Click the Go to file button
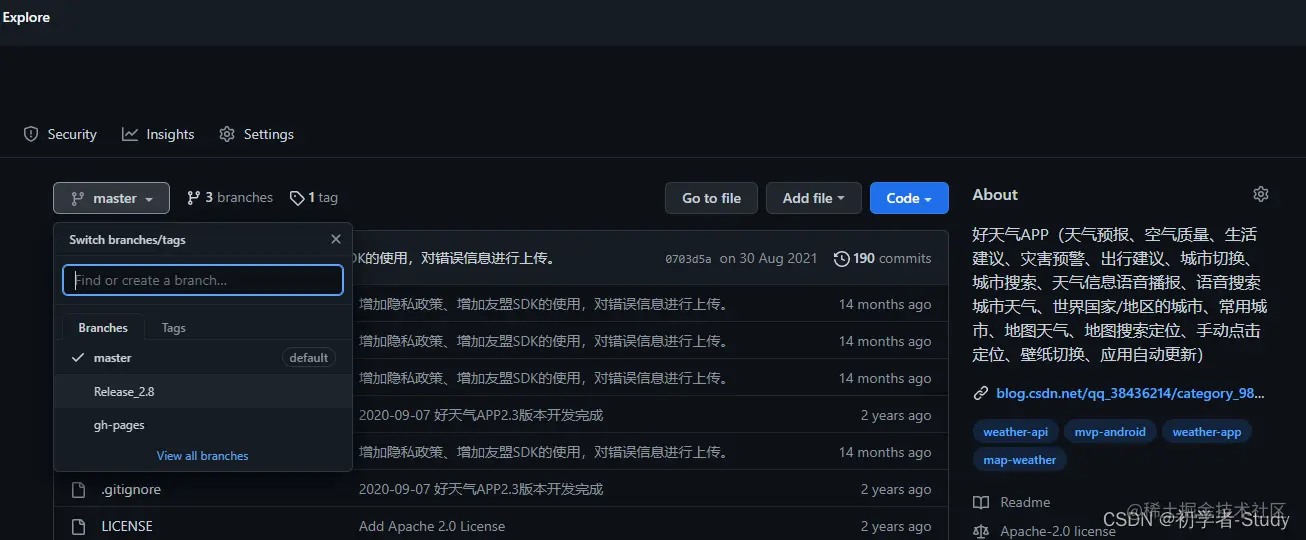This screenshot has height=540, width=1306. [x=711, y=198]
